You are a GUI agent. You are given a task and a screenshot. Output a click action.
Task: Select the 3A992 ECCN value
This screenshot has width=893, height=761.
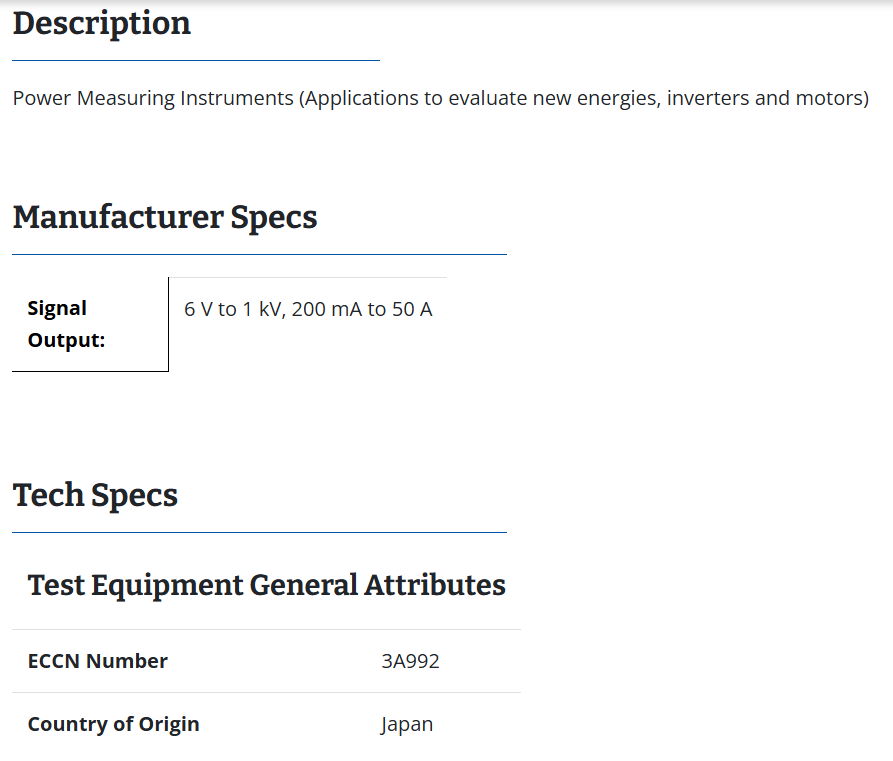[410, 661]
